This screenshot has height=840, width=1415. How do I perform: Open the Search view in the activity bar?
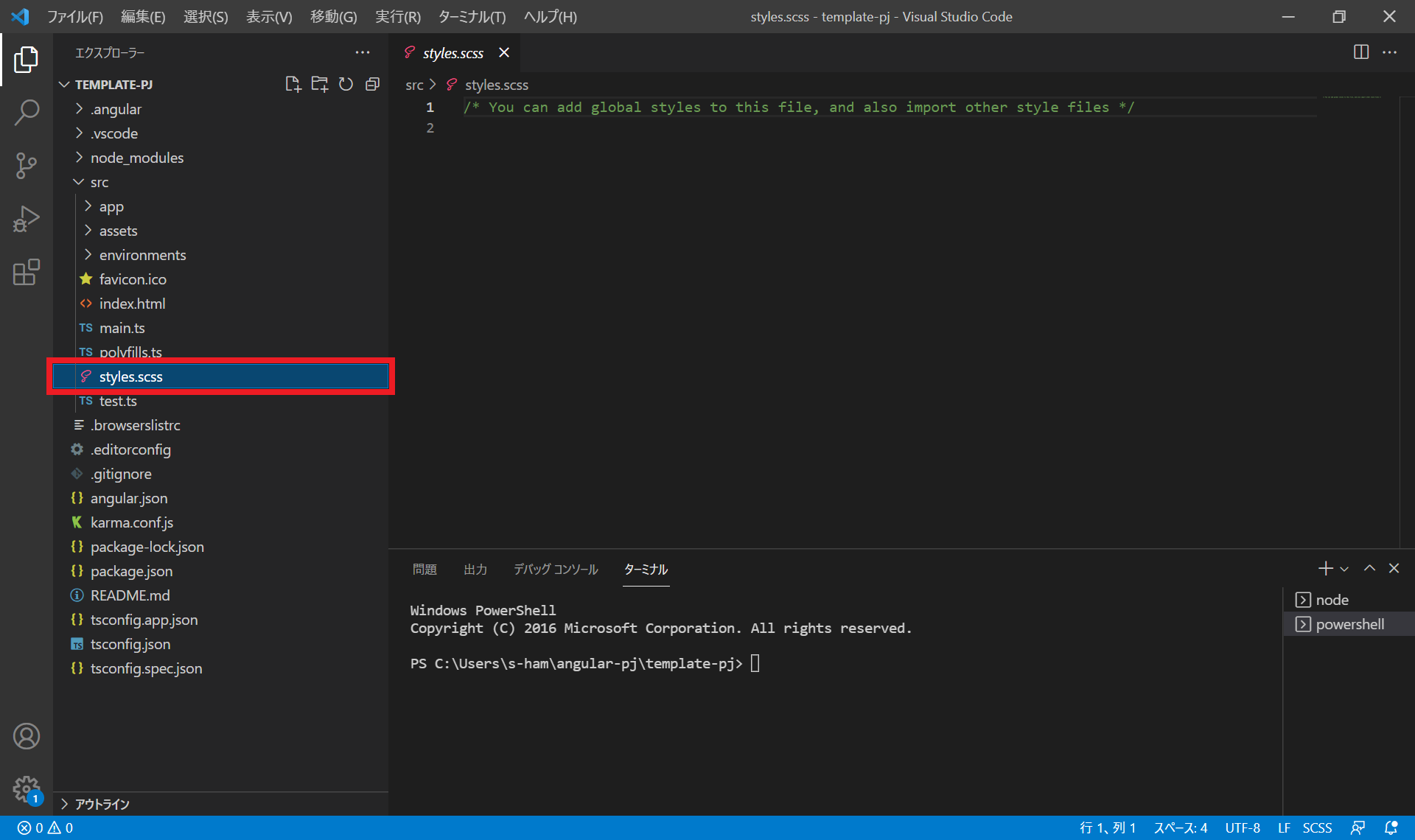(27, 113)
